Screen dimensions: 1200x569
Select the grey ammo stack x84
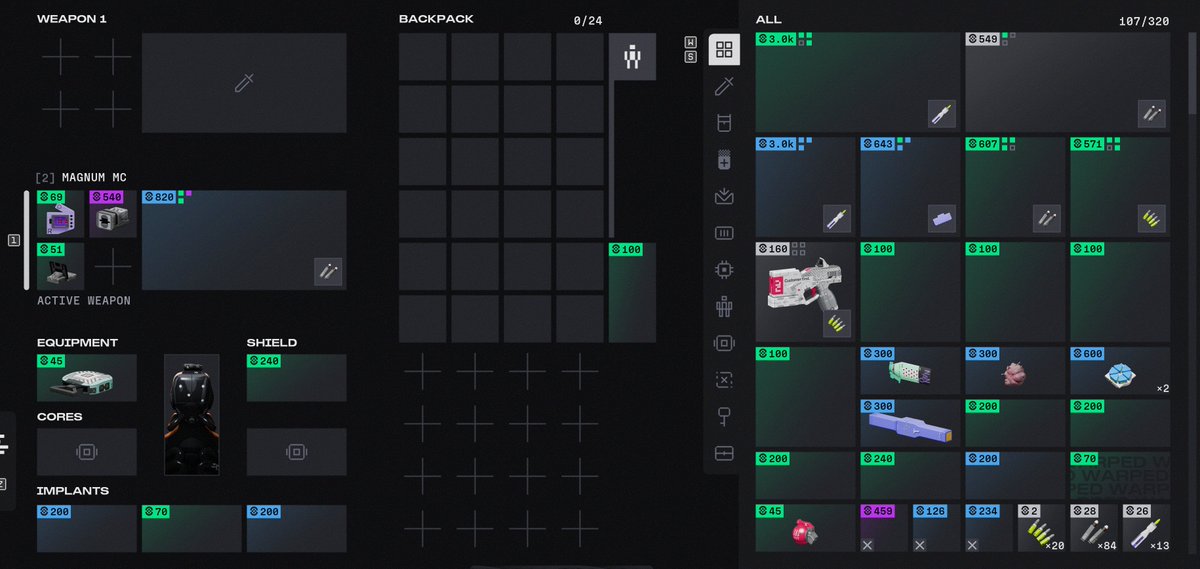(1094, 528)
